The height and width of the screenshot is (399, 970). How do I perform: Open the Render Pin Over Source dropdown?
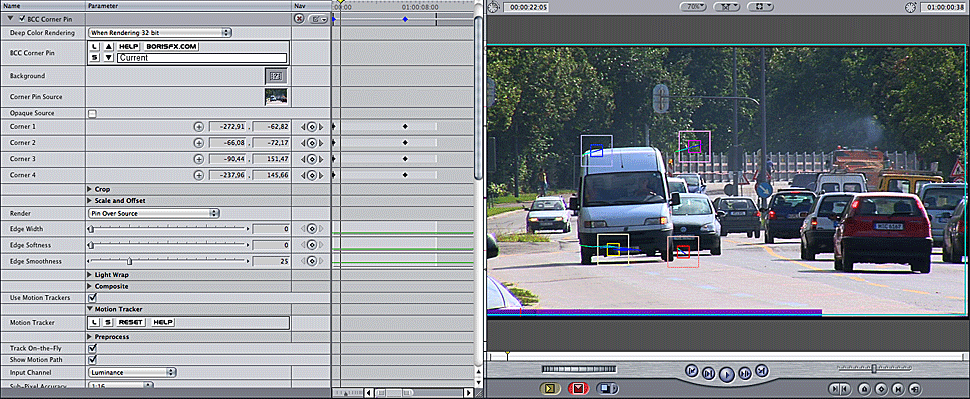tap(154, 213)
